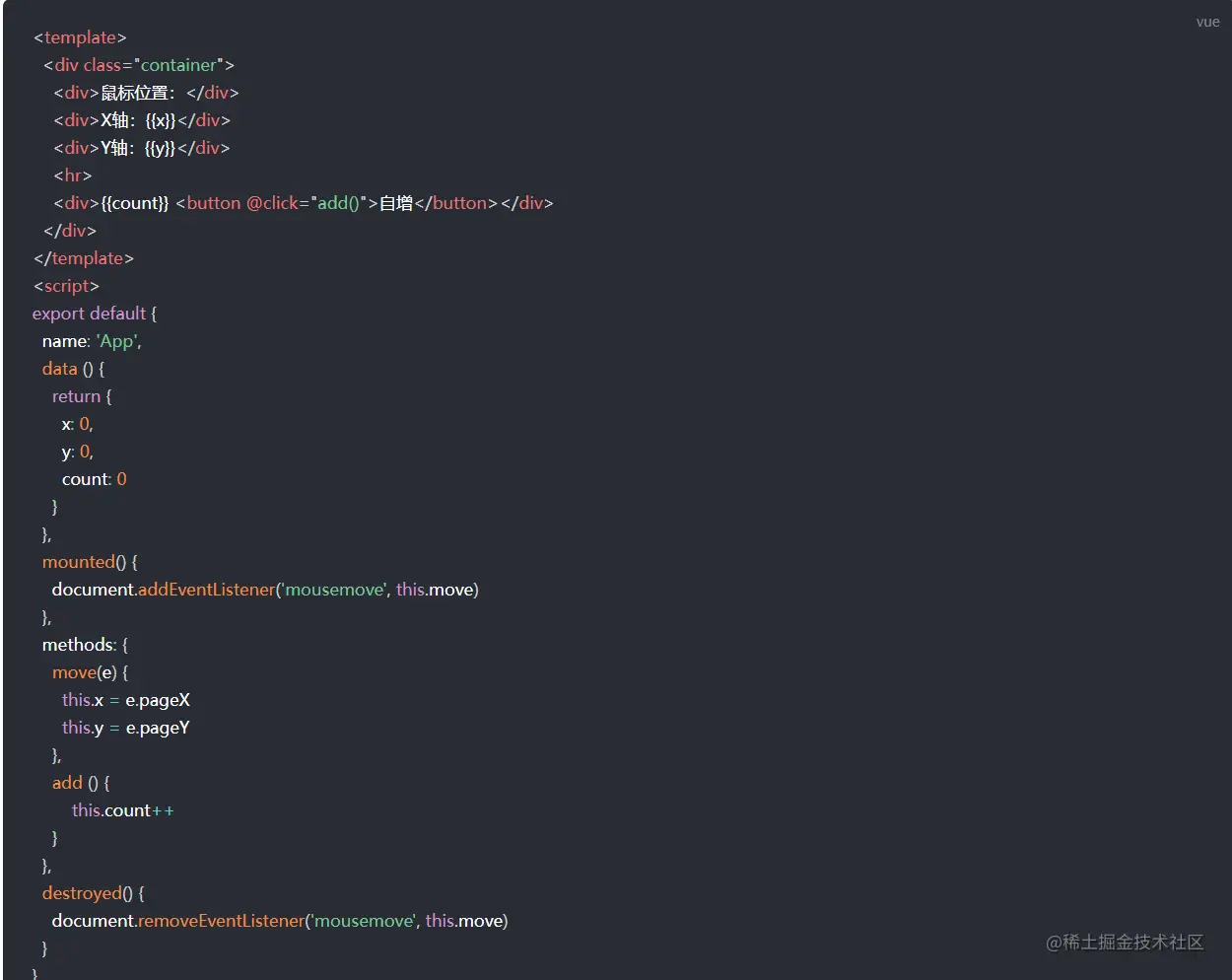Click the closing </template> tag
1232x980 pixels.
[84, 258]
